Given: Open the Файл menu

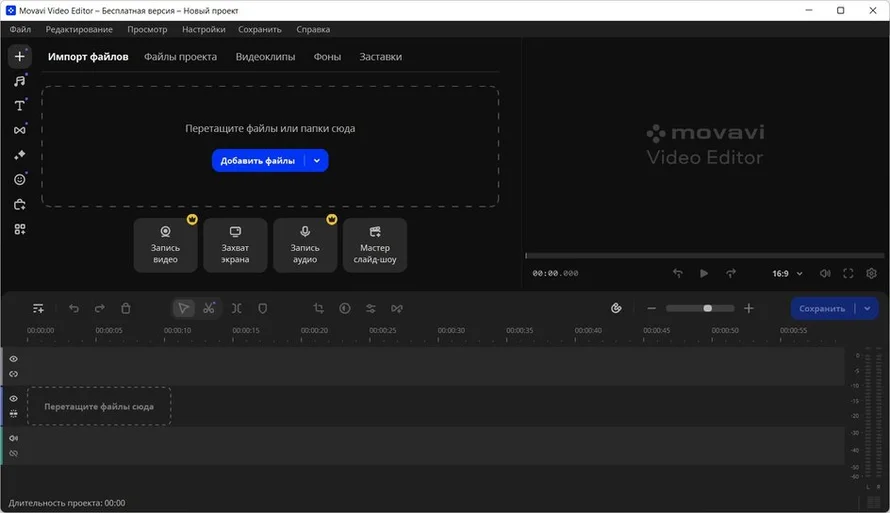Looking at the screenshot, I should click(20, 30).
